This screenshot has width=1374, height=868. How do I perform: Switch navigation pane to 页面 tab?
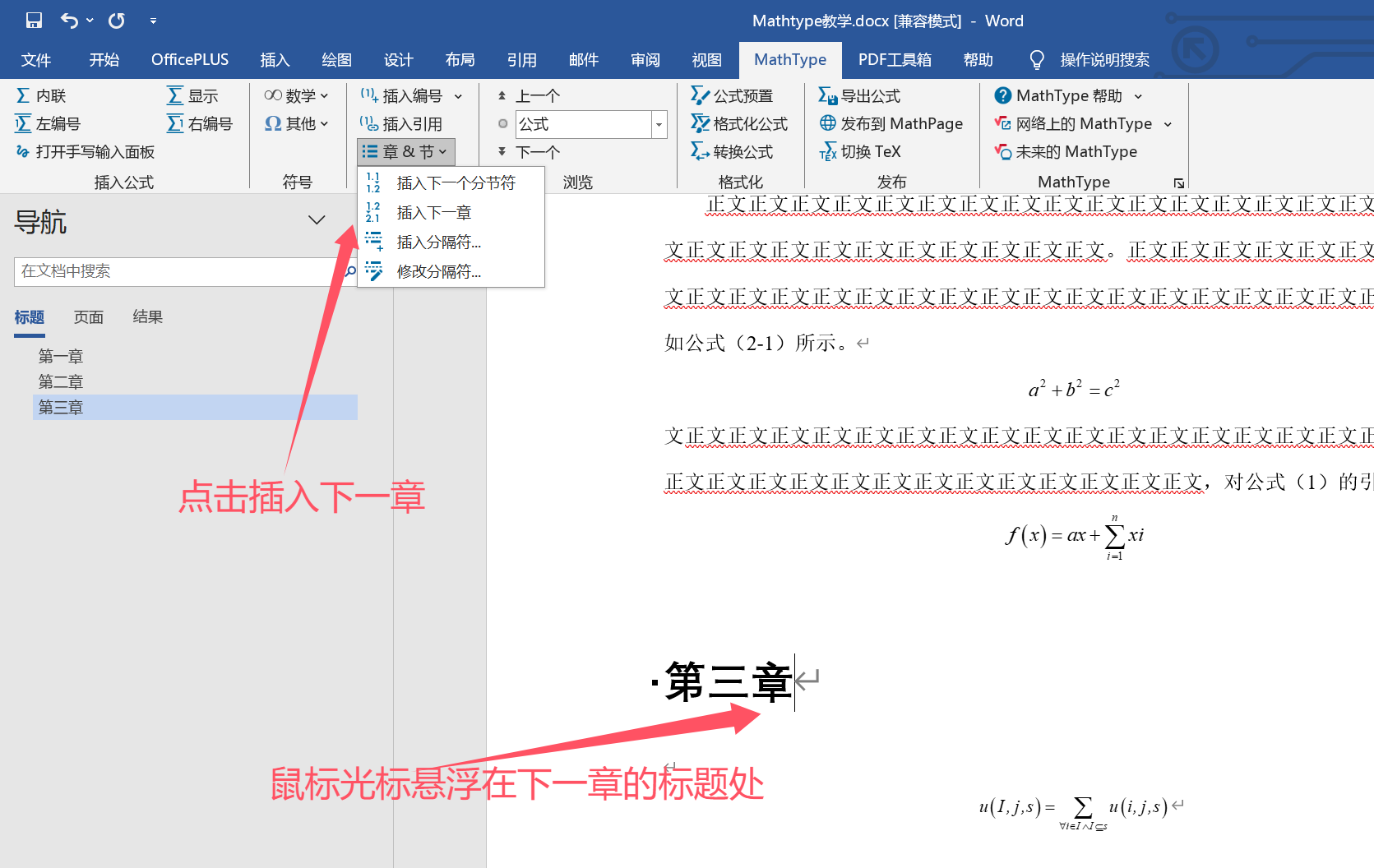click(x=89, y=317)
